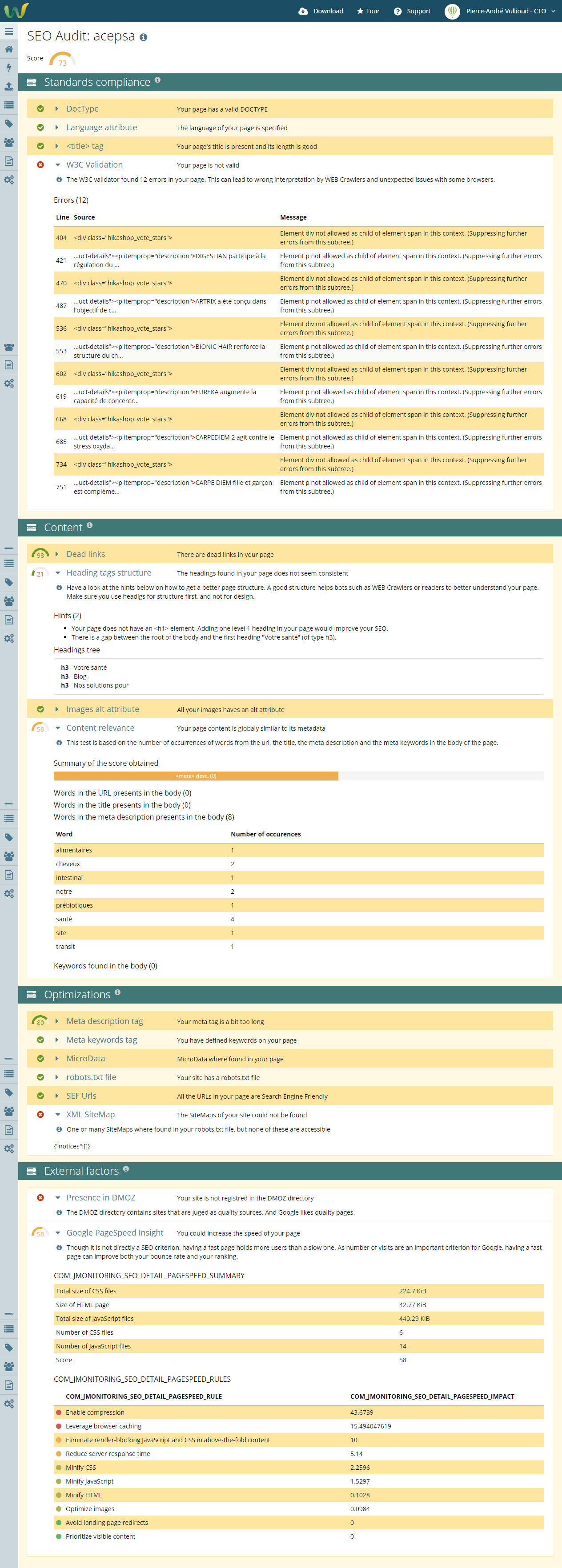Screen dimensions: 562x1568
Task: Expand the SEF Urls row arrow
Action: tap(57, 1096)
